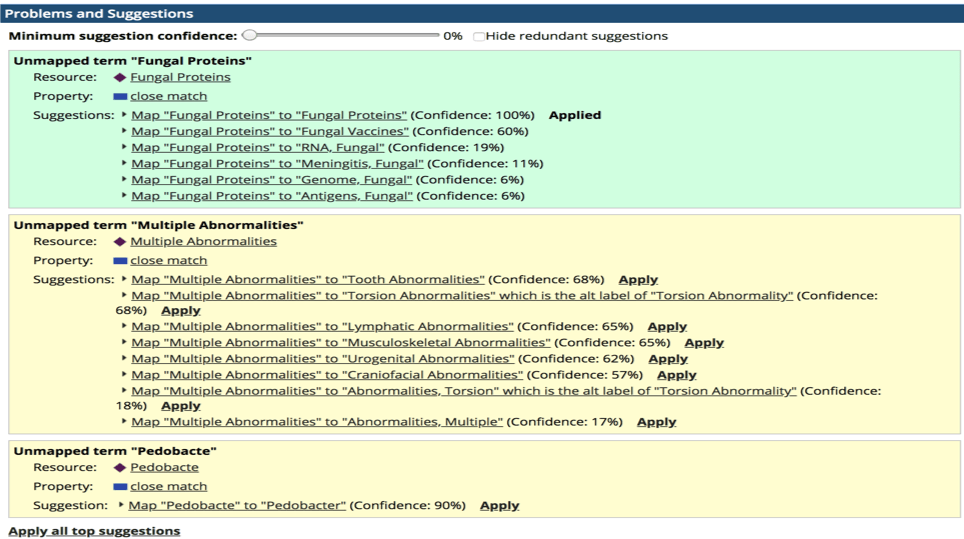Image resolution: width=964 pixels, height=539 pixels.
Task: Open Map Fungal Proteins to Antigens, Fungal link
Action: tap(272, 196)
